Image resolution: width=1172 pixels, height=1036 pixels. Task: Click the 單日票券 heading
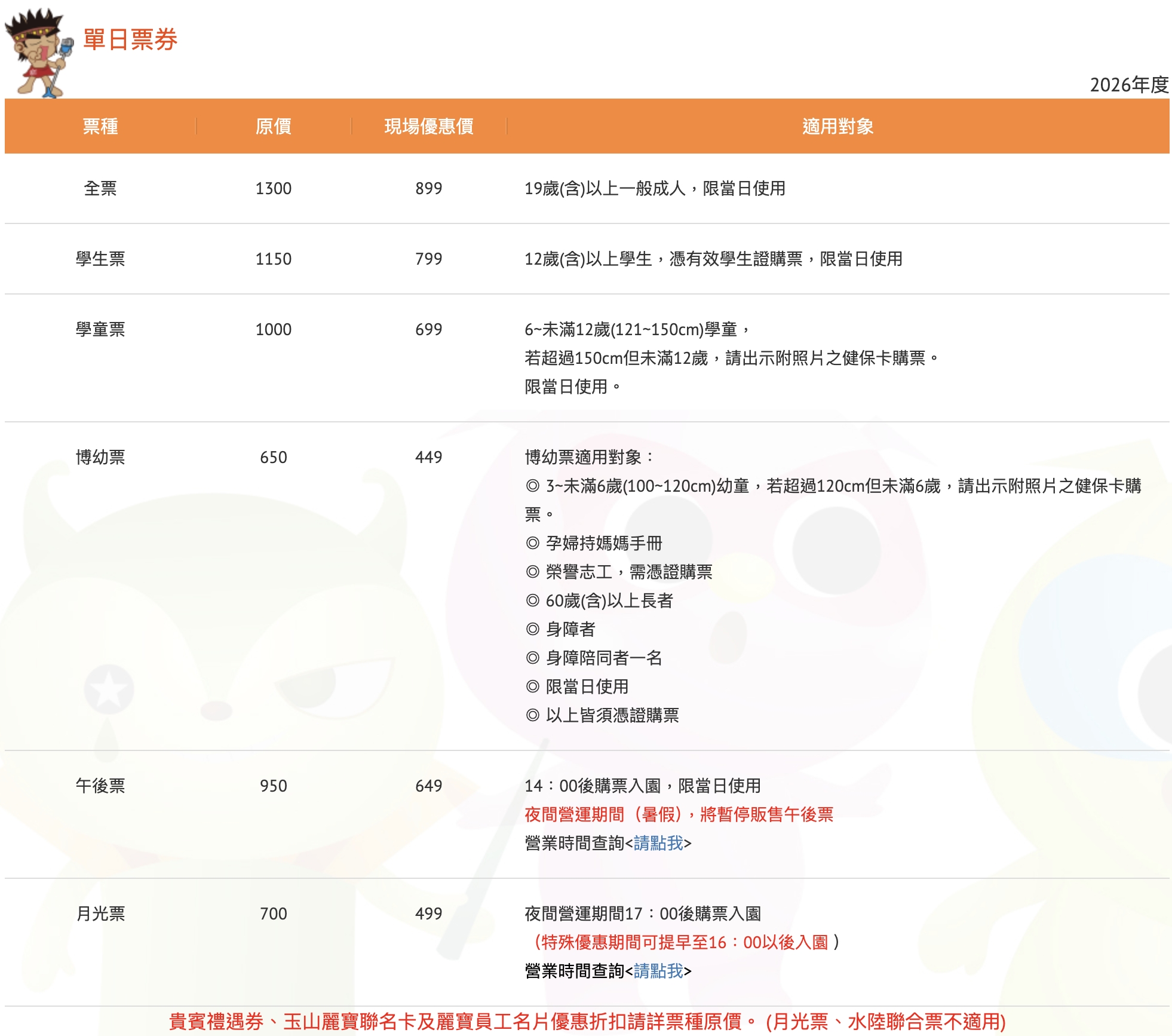coord(130,39)
